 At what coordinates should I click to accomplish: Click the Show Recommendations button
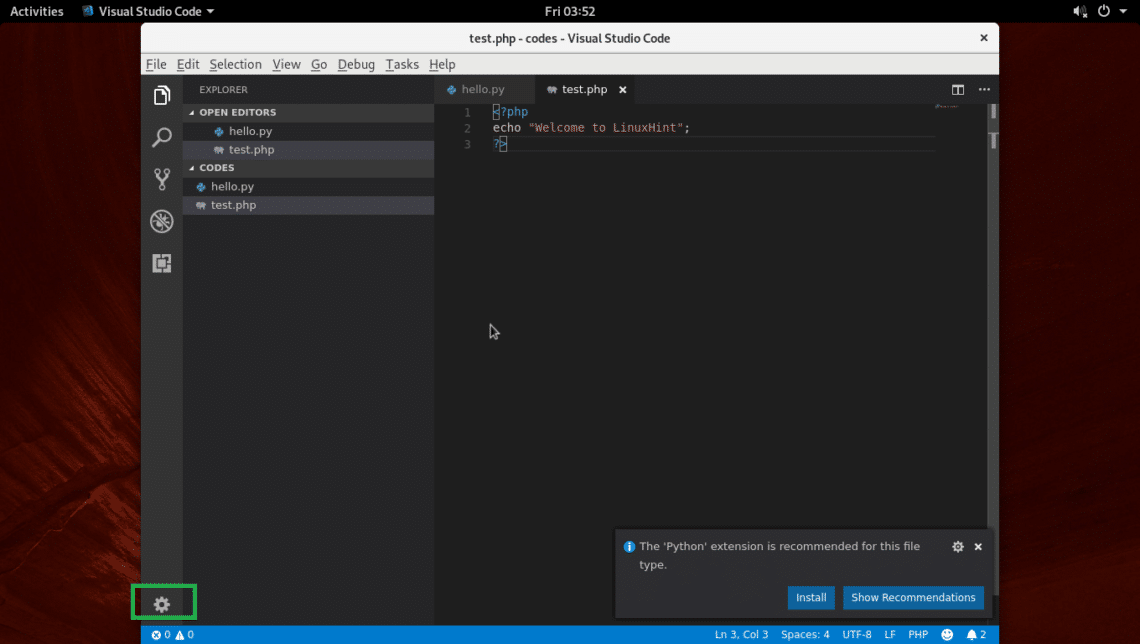click(x=912, y=597)
